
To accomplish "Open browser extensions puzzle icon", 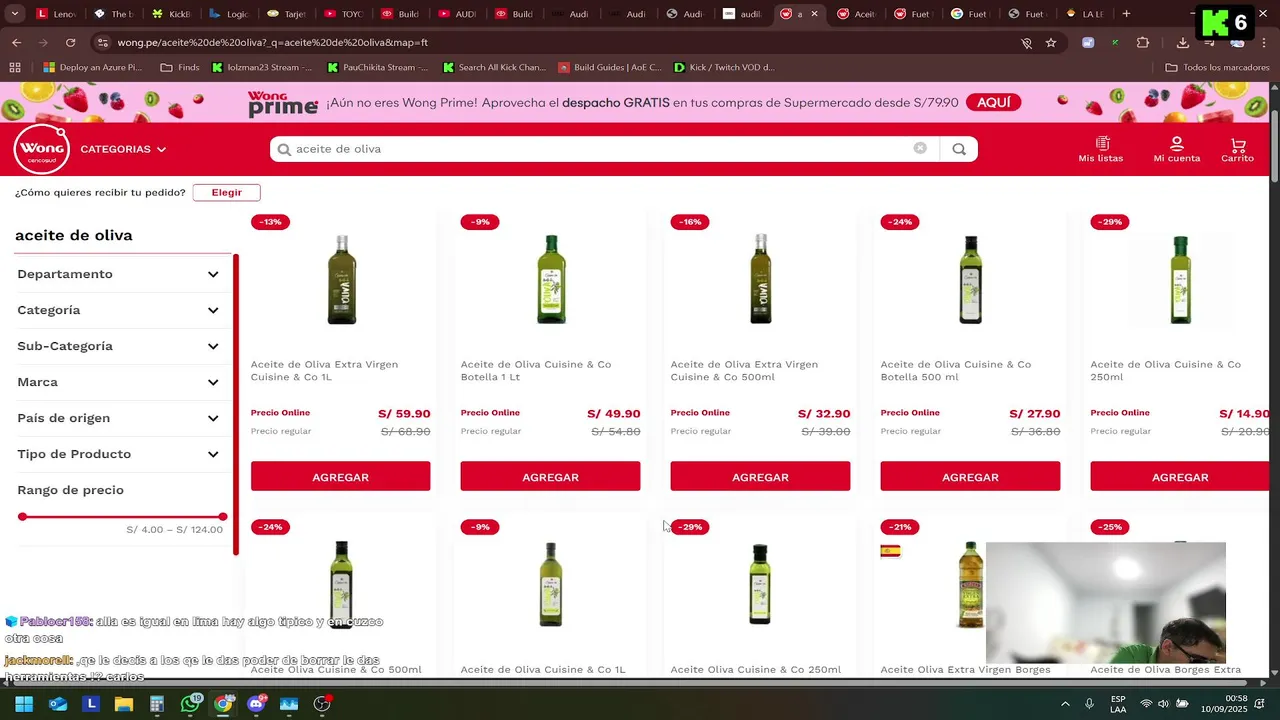I will (x=1143, y=43).
